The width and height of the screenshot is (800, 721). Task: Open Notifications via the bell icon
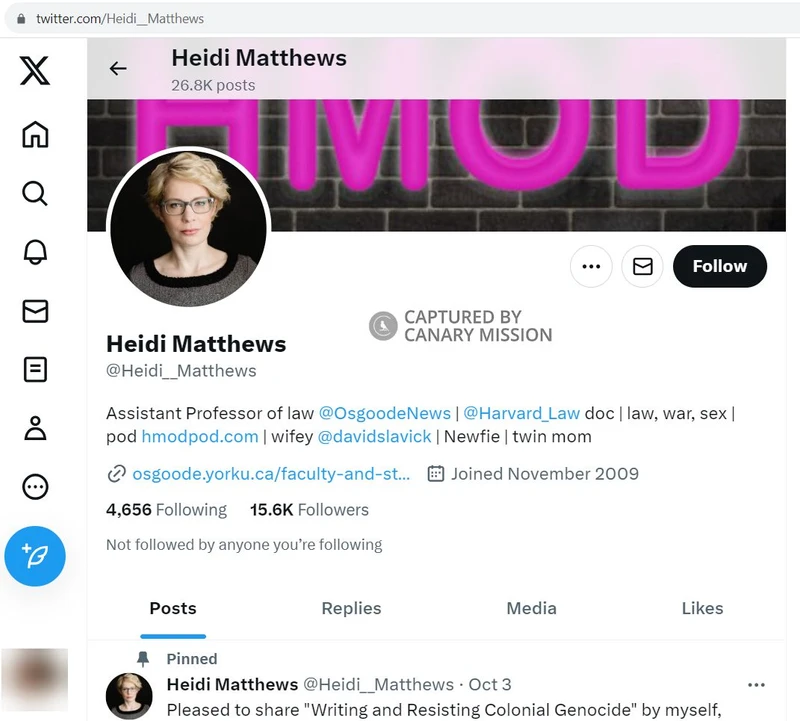(34, 253)
